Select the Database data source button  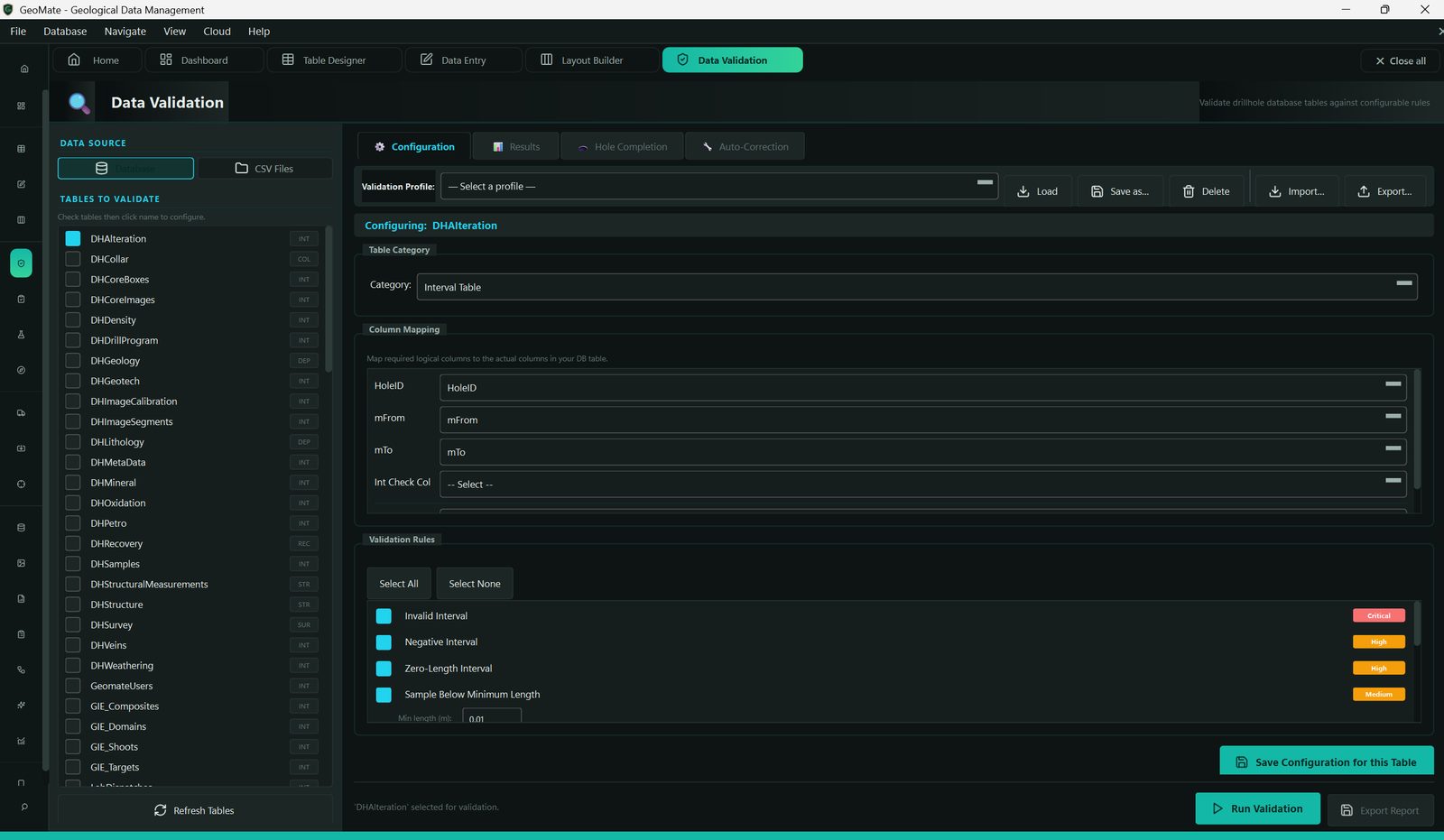125,169
